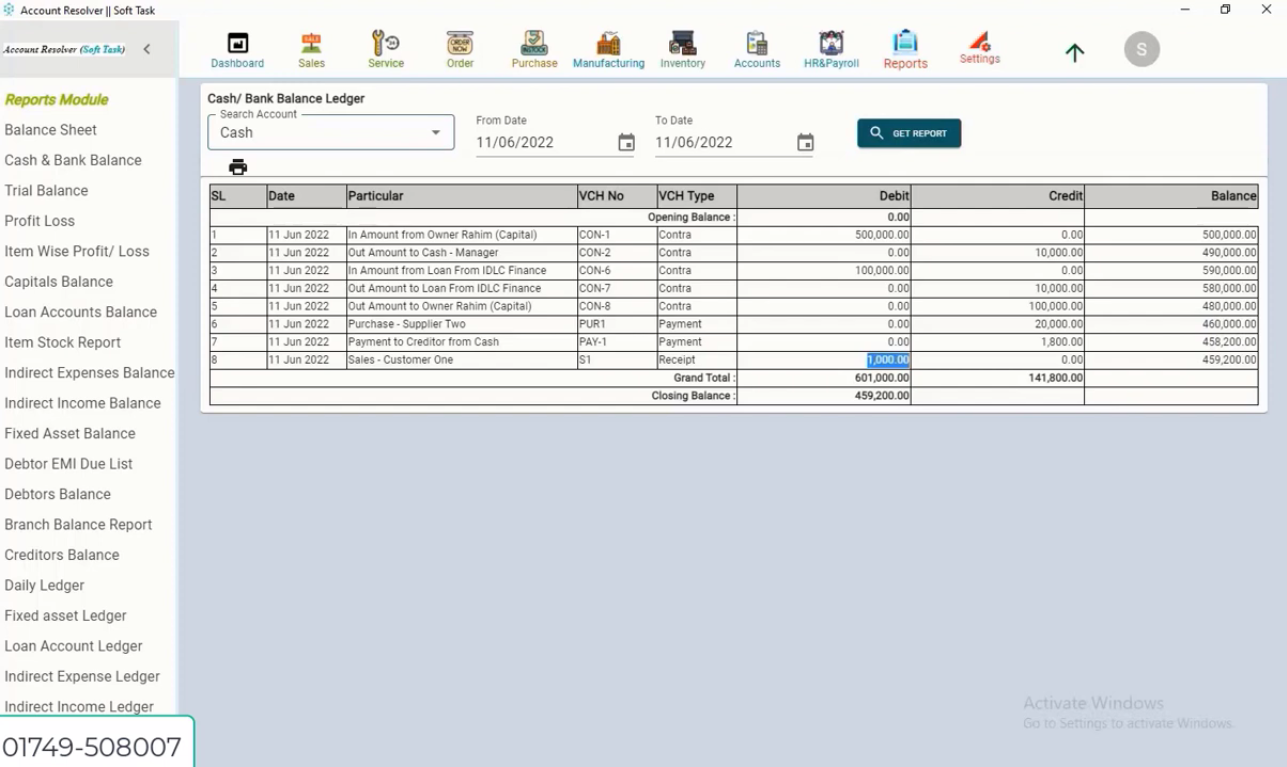Image resolution: width=1287 pixels, height=767 pixels.
Task: Open the Order module
Action: [x=459, y=48]
